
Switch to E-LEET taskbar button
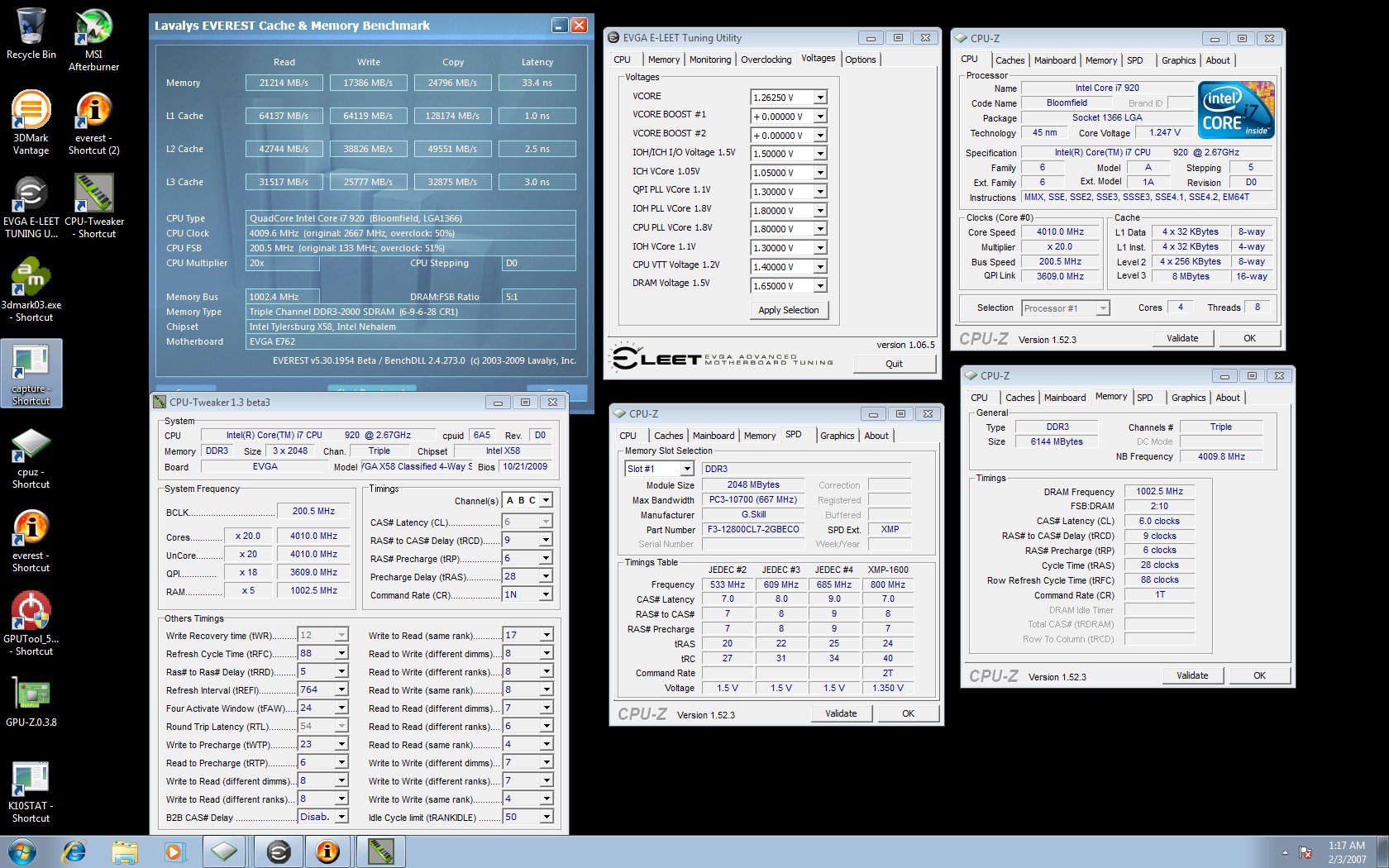coord(279,851)
